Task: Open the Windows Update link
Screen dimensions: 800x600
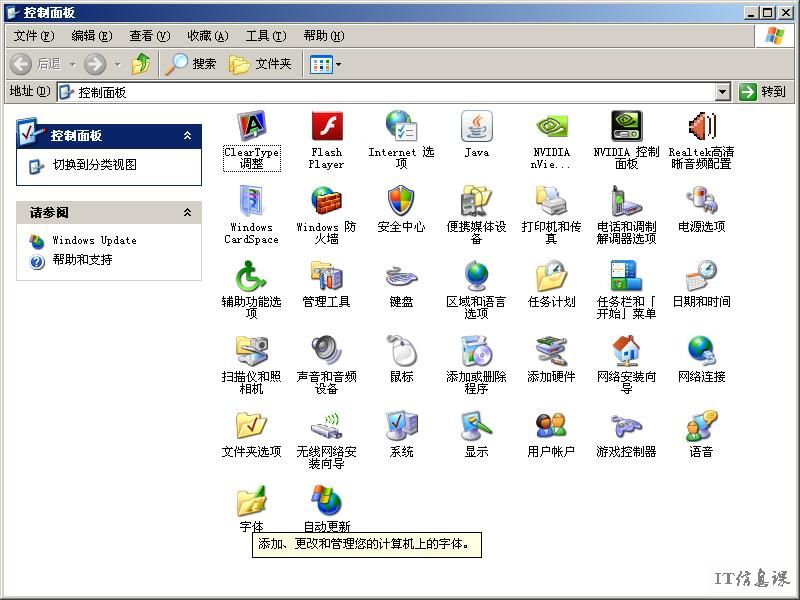Action: [x=94, y=240]
